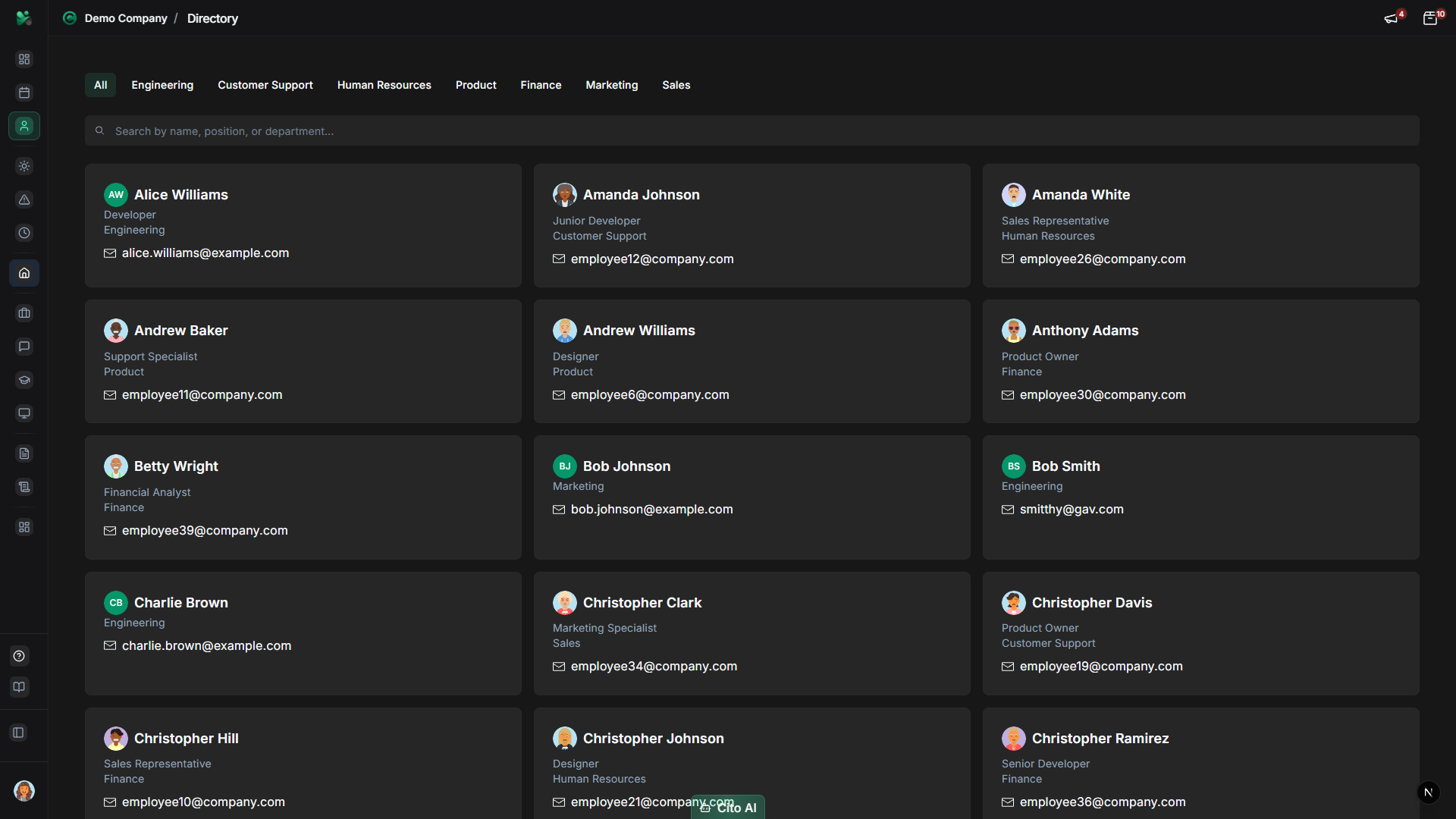Switch to the Marketing department tab
1456x819 pixels.
[611, 85]
